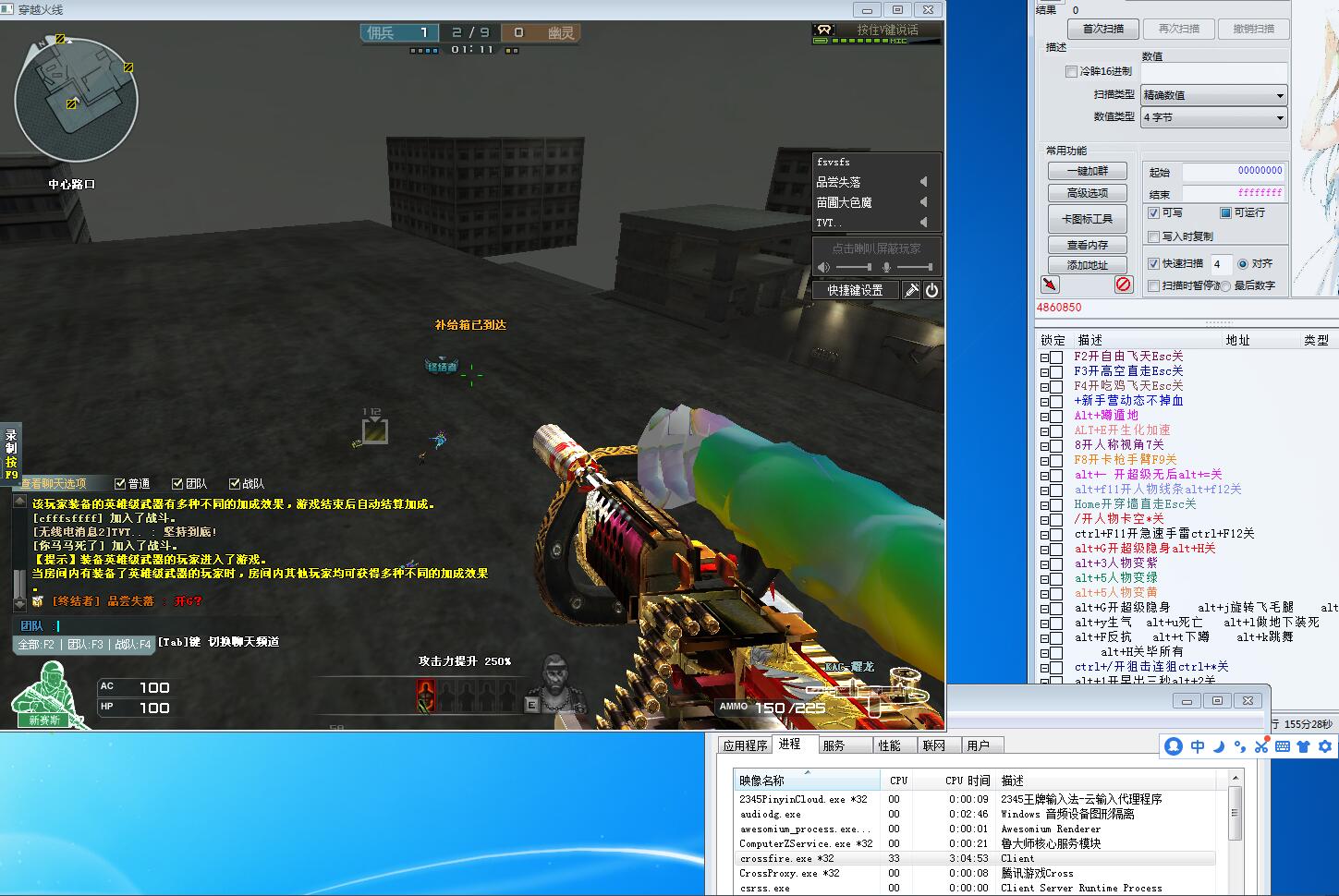Check the lock box for F2开自由飞天
Image resolution: width=1339 pixels, height=896 pixels.
(x=1056, y=357)
